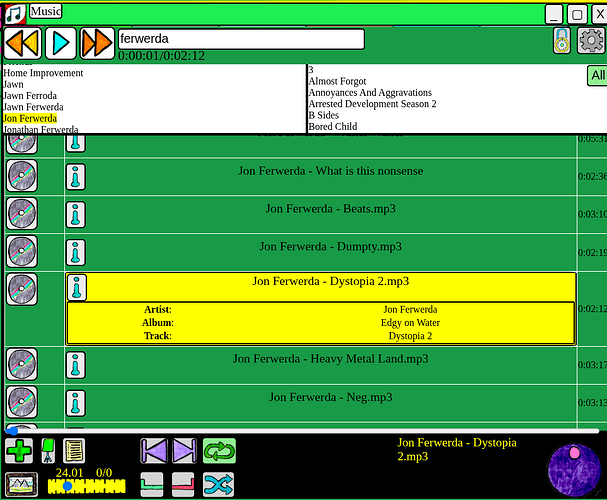Click the cyan play button
The image size is (607, 500).
click(x=61, y=43)
